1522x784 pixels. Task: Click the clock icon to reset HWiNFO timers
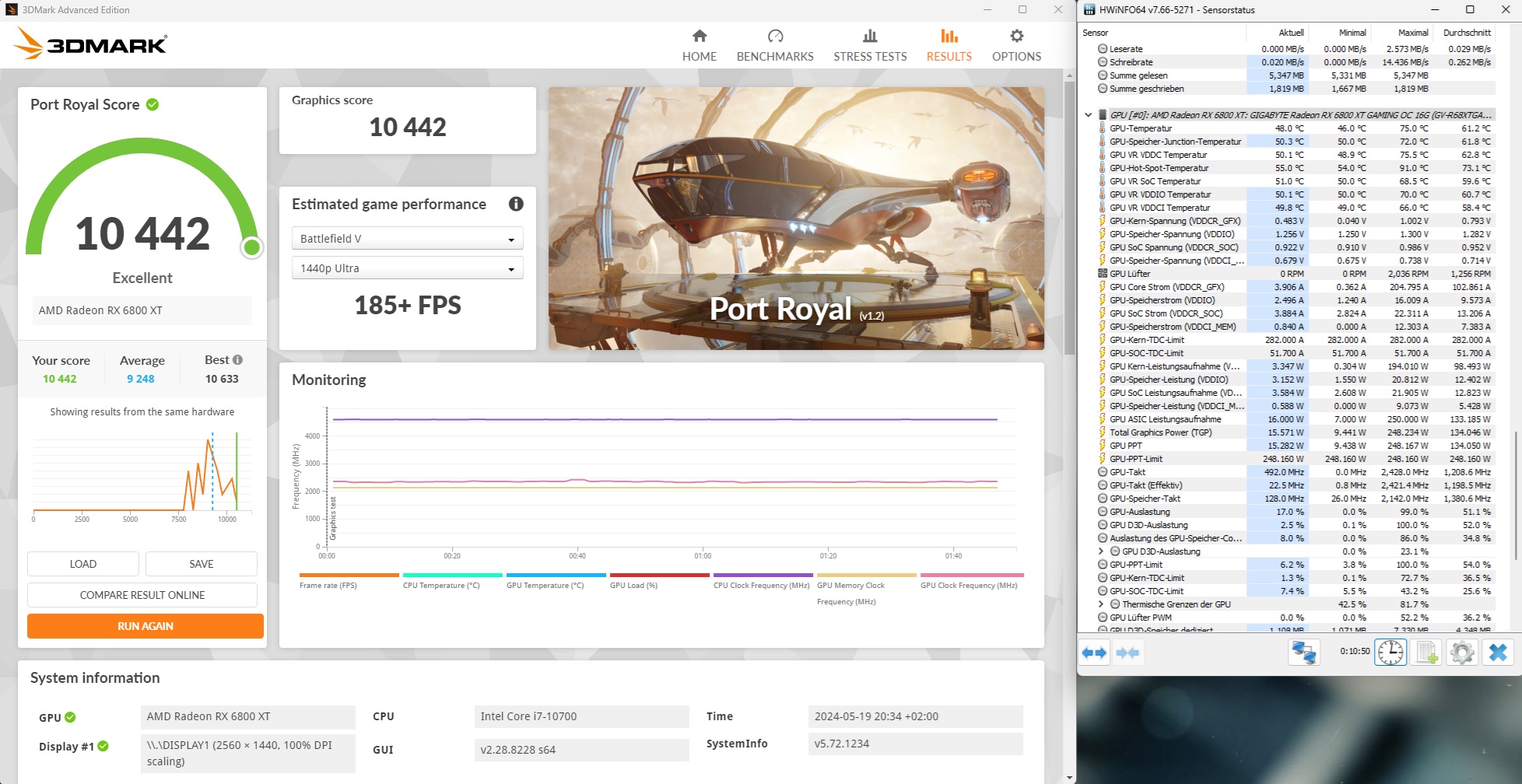pos(1390,653)
